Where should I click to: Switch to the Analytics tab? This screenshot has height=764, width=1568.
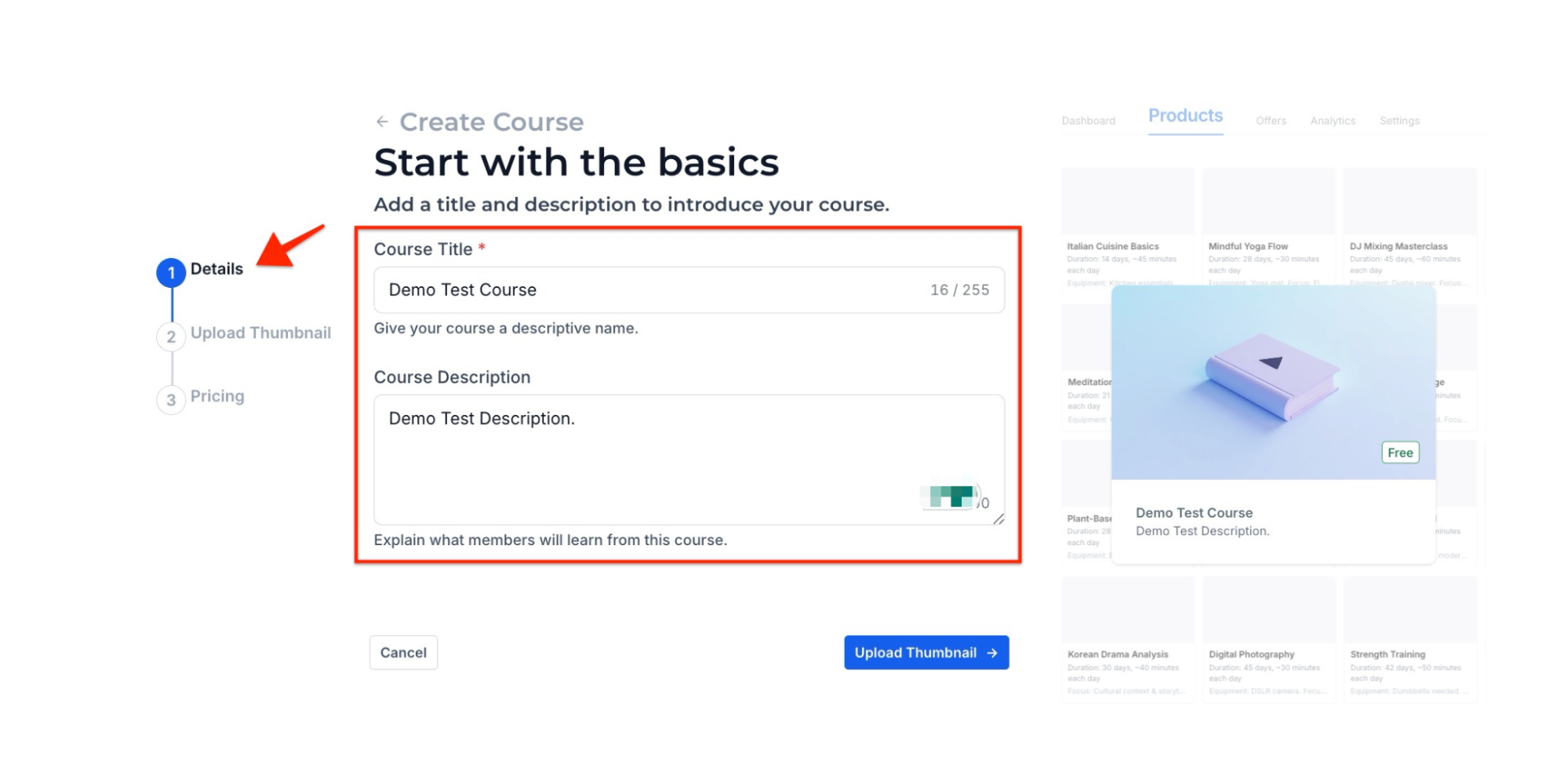coord(1333,121)
